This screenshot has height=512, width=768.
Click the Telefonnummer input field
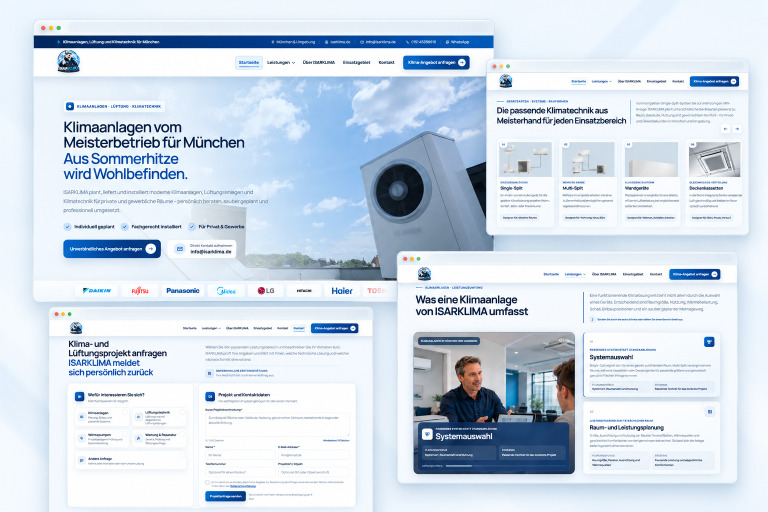click(x=240, y=472)
